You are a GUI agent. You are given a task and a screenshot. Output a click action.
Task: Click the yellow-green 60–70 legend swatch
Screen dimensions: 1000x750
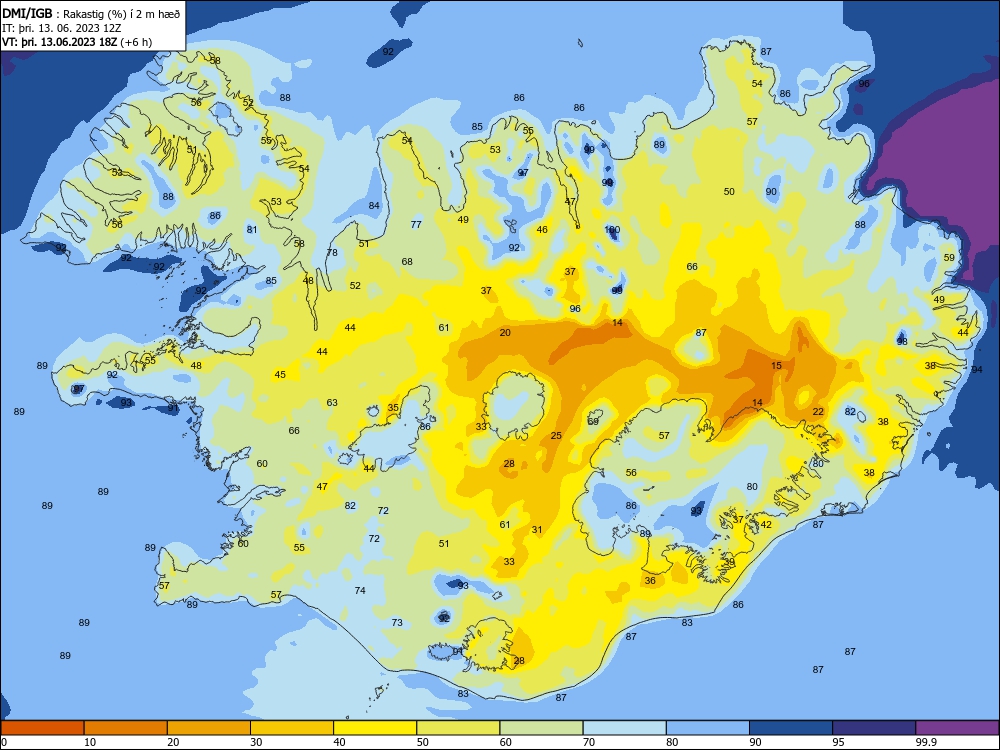click(541, 728)
